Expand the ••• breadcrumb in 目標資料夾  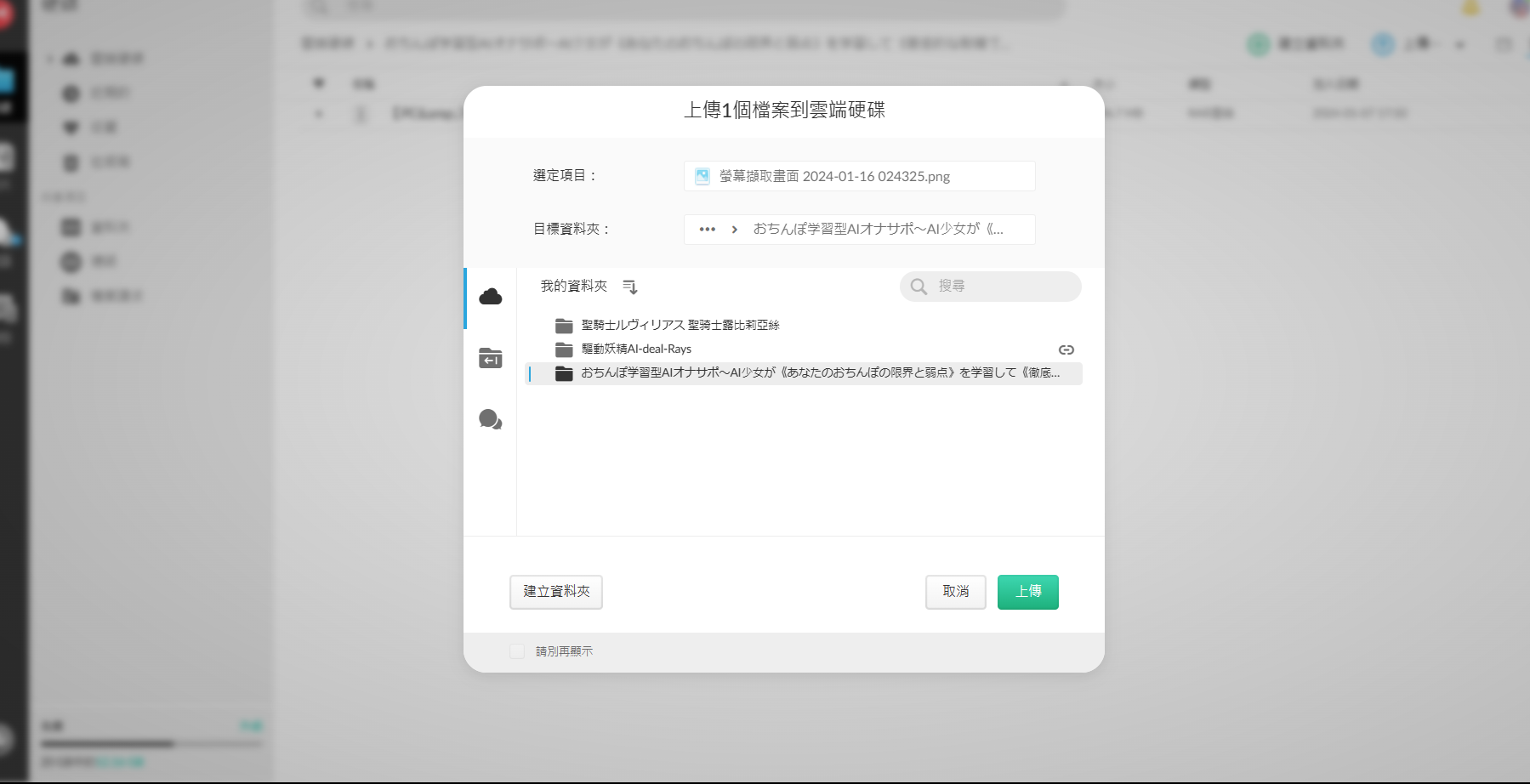(707, 230)
